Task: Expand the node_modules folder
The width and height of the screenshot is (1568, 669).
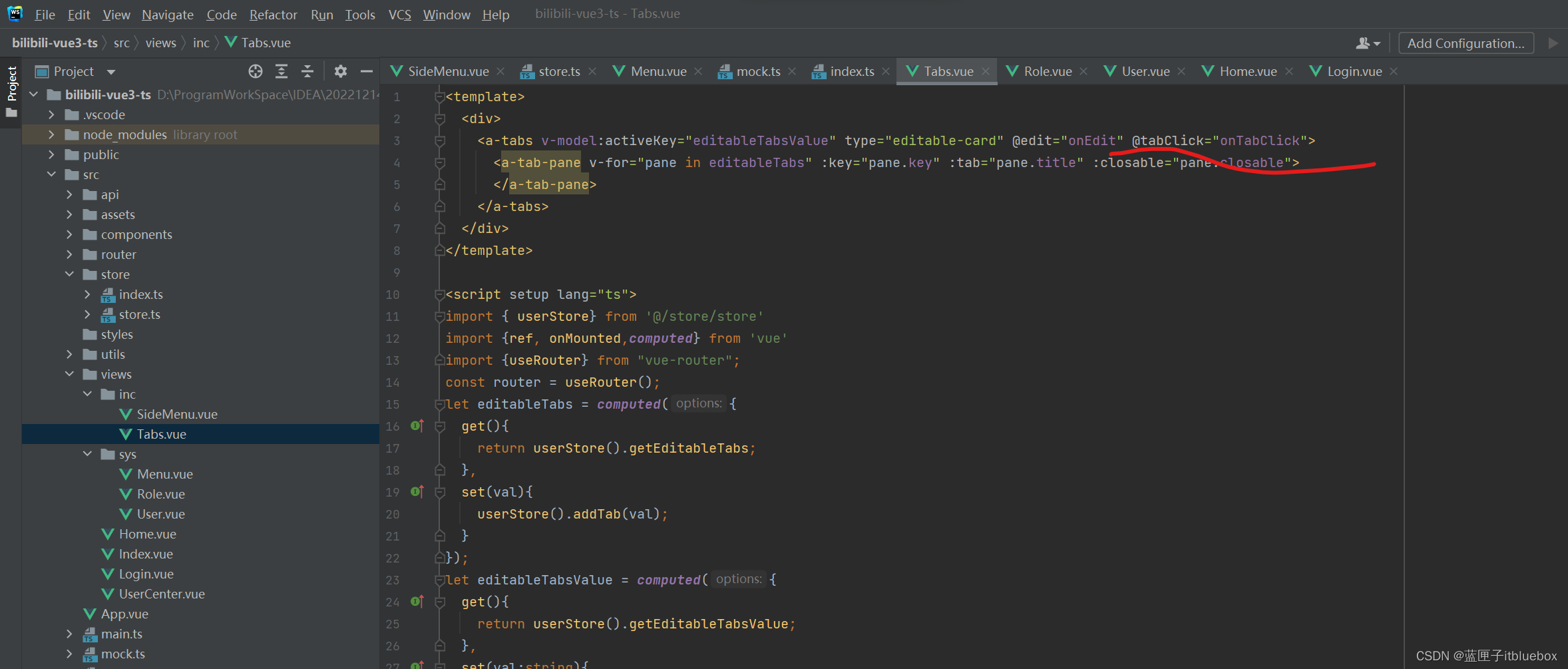Action: point(52,134)
